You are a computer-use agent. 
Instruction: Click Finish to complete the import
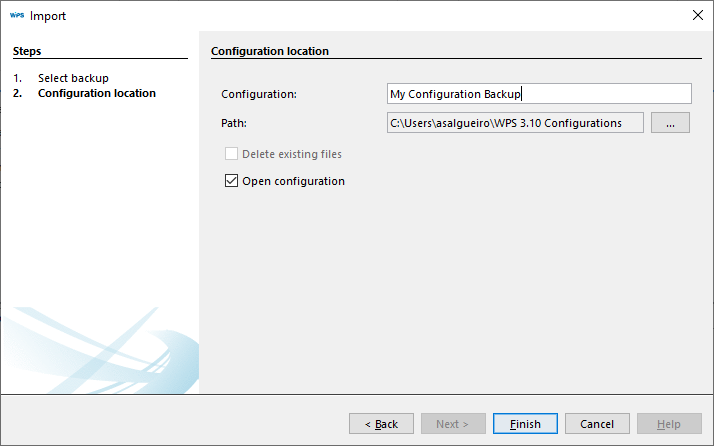(x=525, y=424)
